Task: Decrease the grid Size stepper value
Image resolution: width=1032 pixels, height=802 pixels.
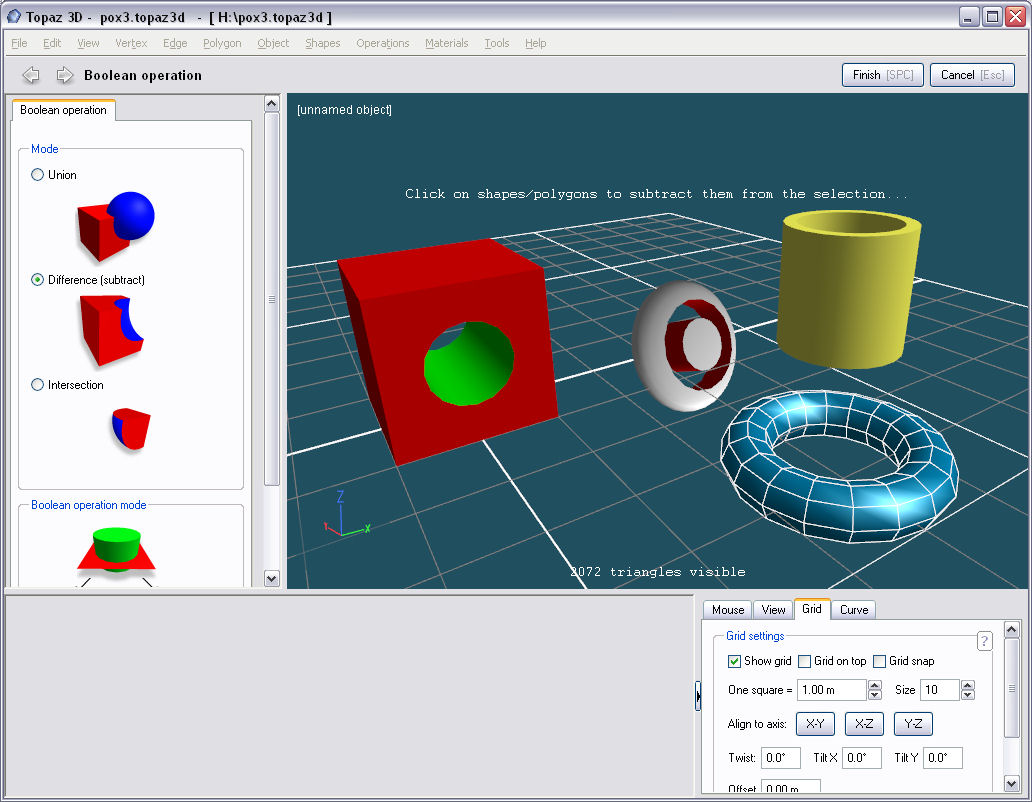Action: (x=967, y=695)
